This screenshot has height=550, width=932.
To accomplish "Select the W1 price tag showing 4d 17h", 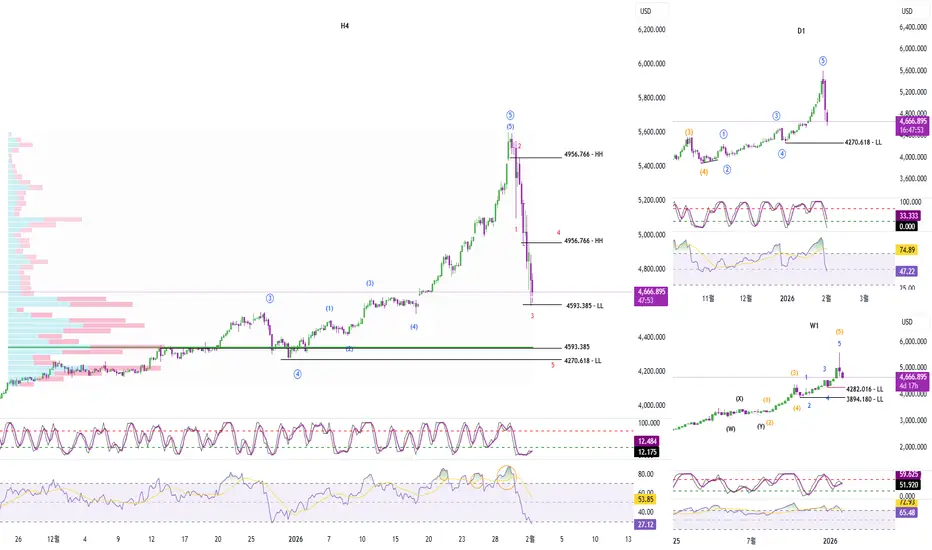I will pos(912,381).
